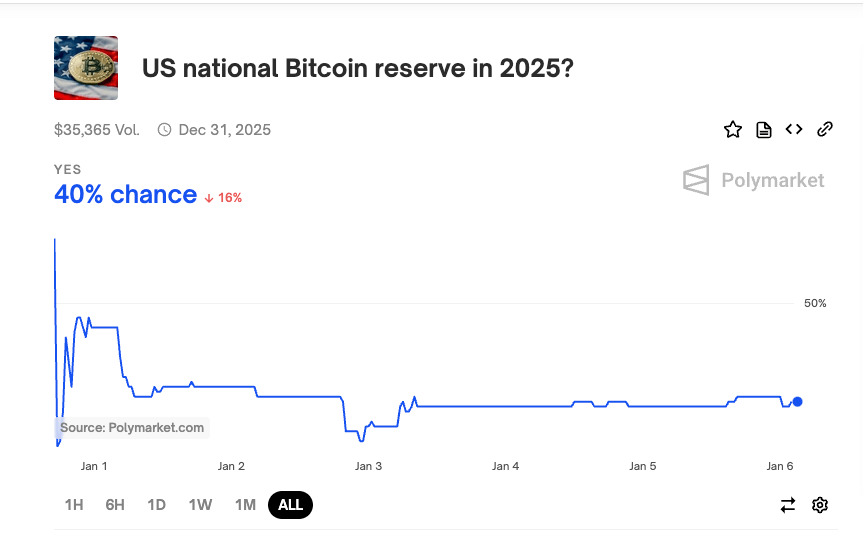The width and height of the screenshot is (863, 552).
Task: Select the 1H time range
Action: click(x=74, y=505)
